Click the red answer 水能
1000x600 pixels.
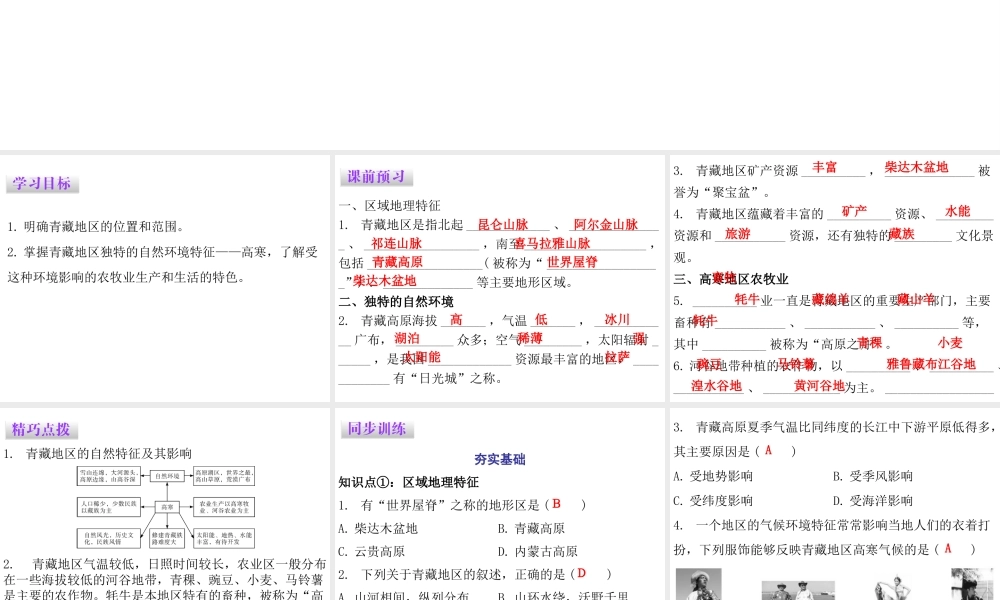[957, 211]
